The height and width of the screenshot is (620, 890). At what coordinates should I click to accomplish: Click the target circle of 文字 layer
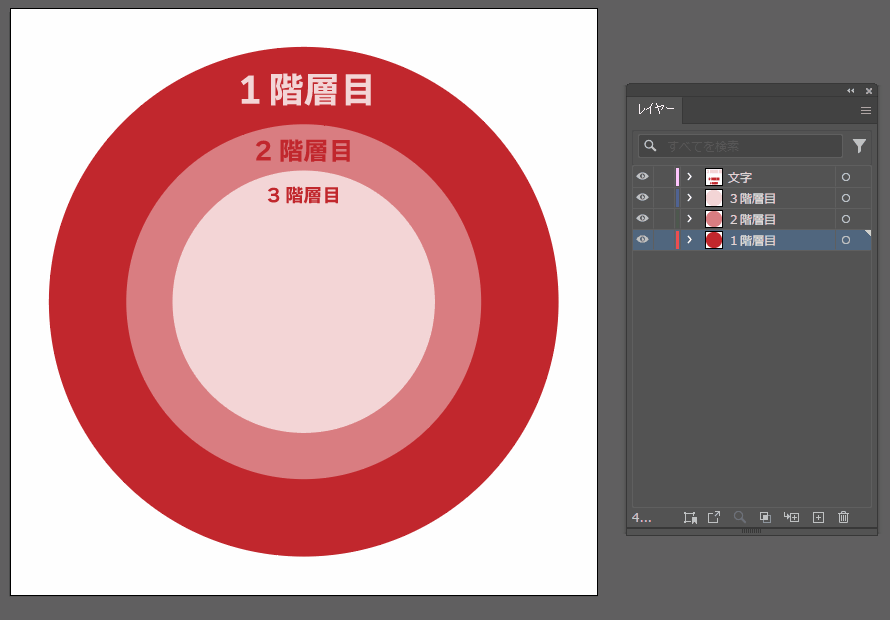(846, 177)
